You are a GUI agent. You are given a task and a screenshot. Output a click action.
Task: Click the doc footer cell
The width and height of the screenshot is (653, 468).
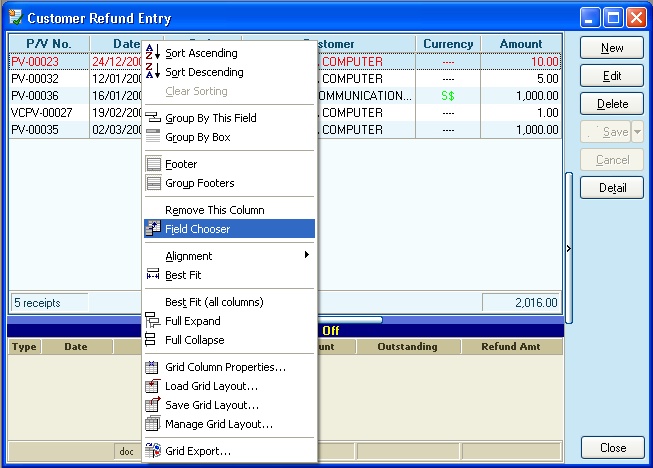tap(127, 451)
